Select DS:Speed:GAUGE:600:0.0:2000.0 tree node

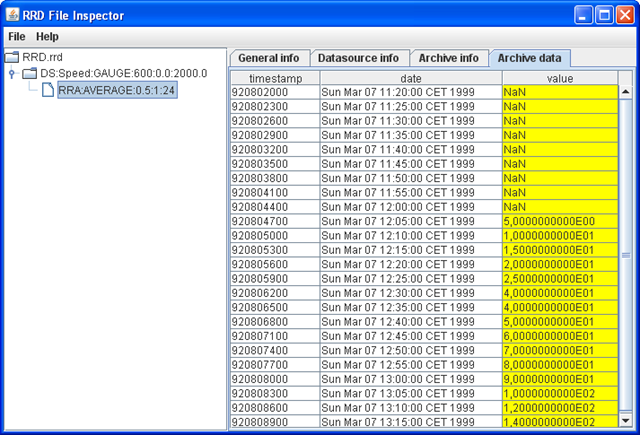coord(124,73)
